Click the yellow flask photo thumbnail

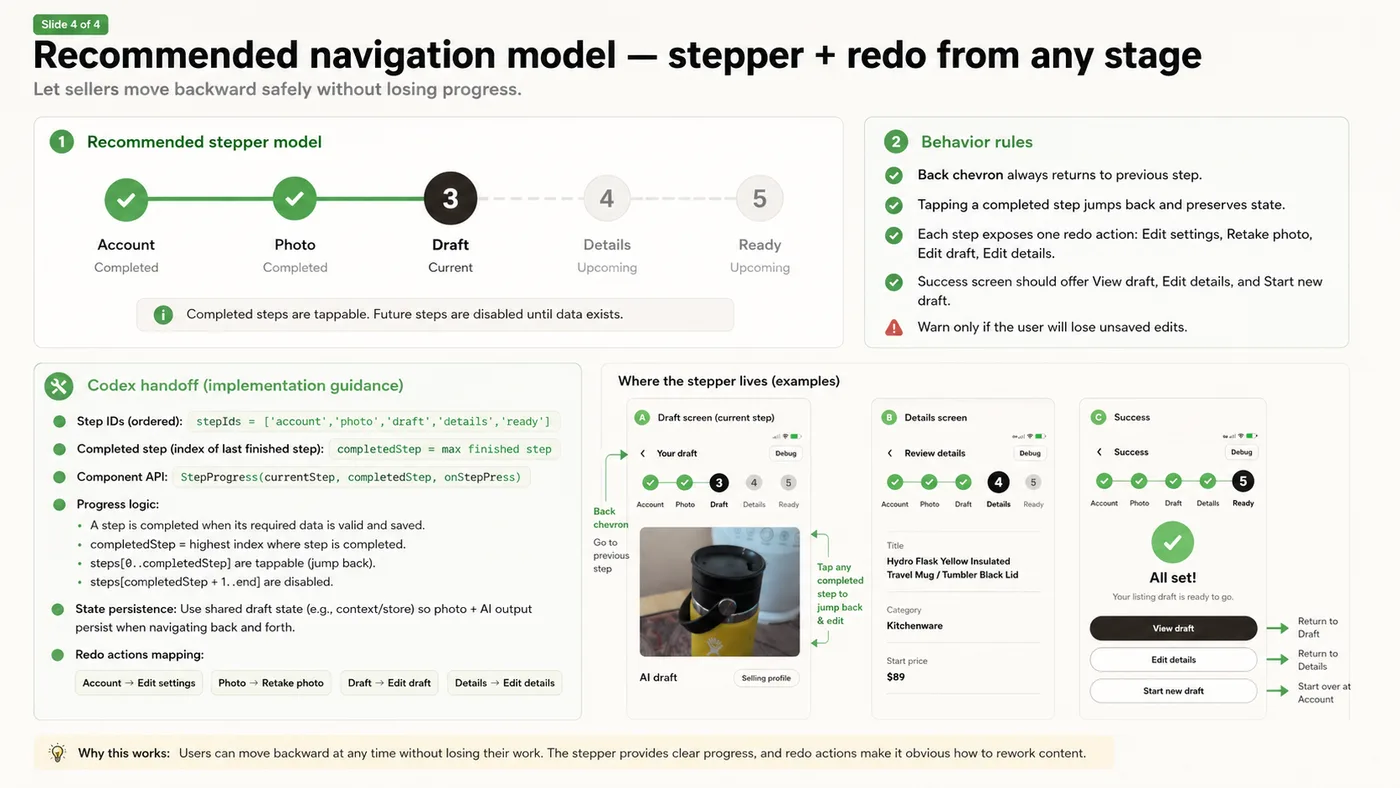pos(719,591)
